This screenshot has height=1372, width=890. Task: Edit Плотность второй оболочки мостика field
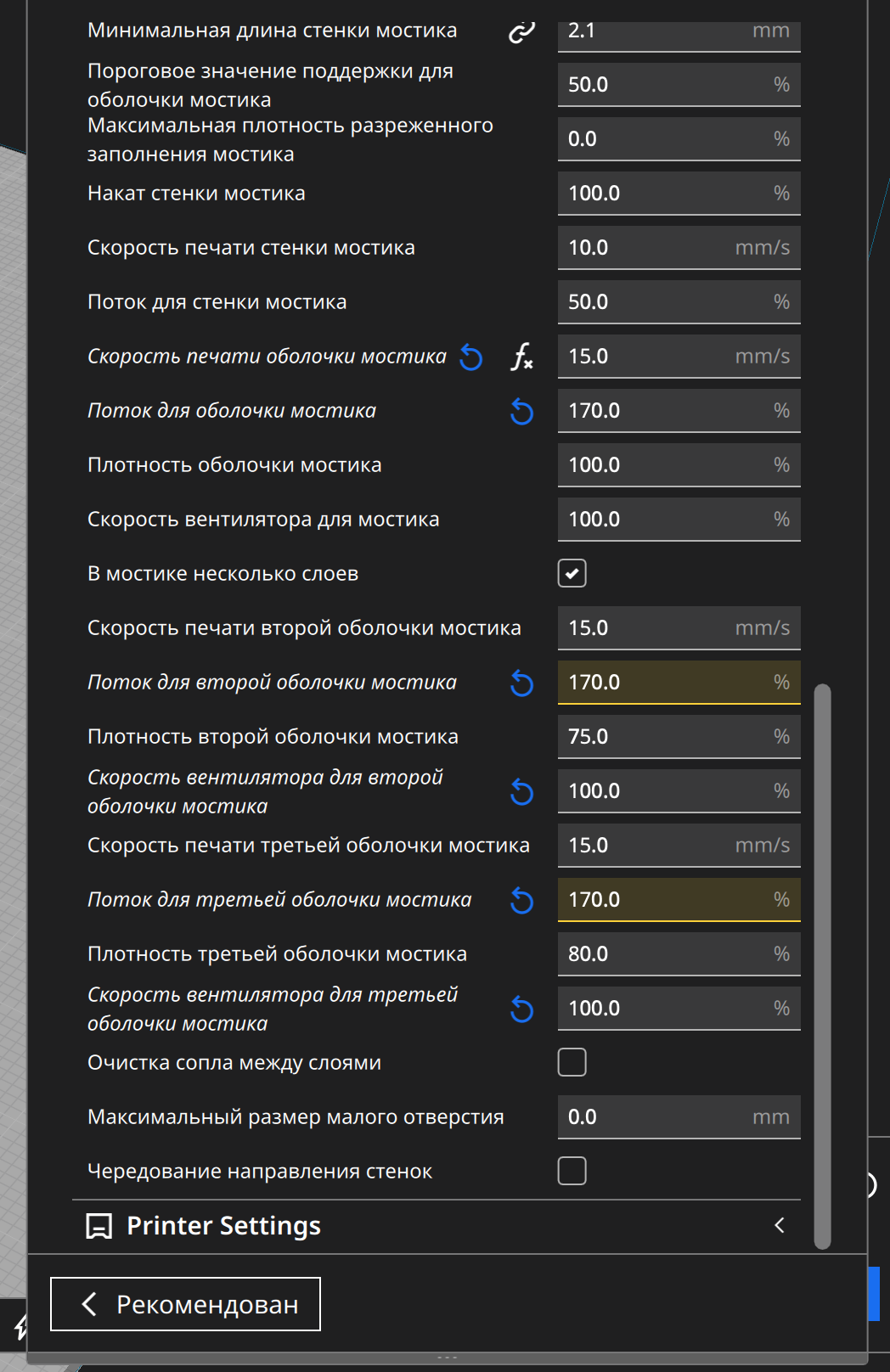(x=662, y=737)
